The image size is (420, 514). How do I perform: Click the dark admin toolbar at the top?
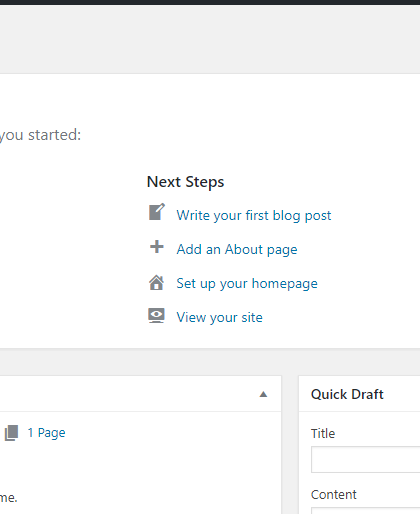tap(210, 2)
